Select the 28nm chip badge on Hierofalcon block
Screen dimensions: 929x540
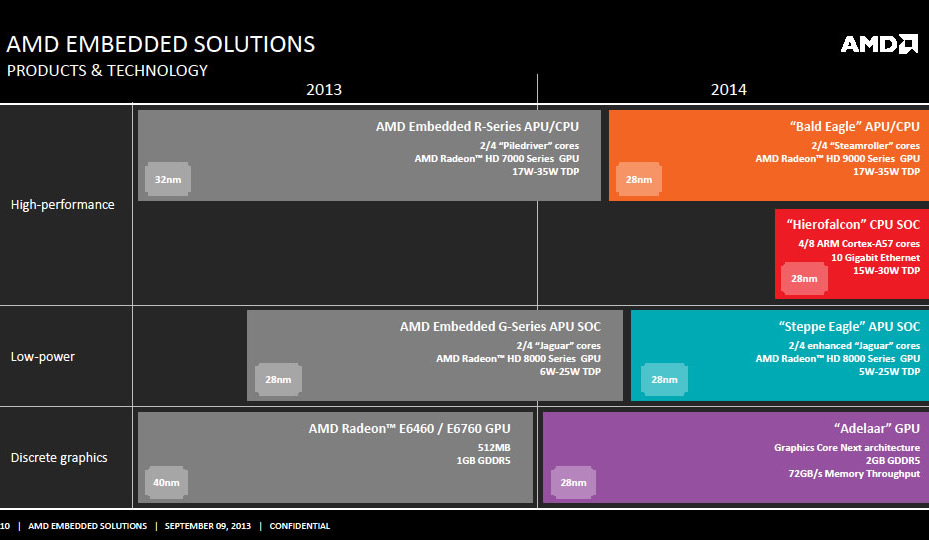(x=804, y=278)
